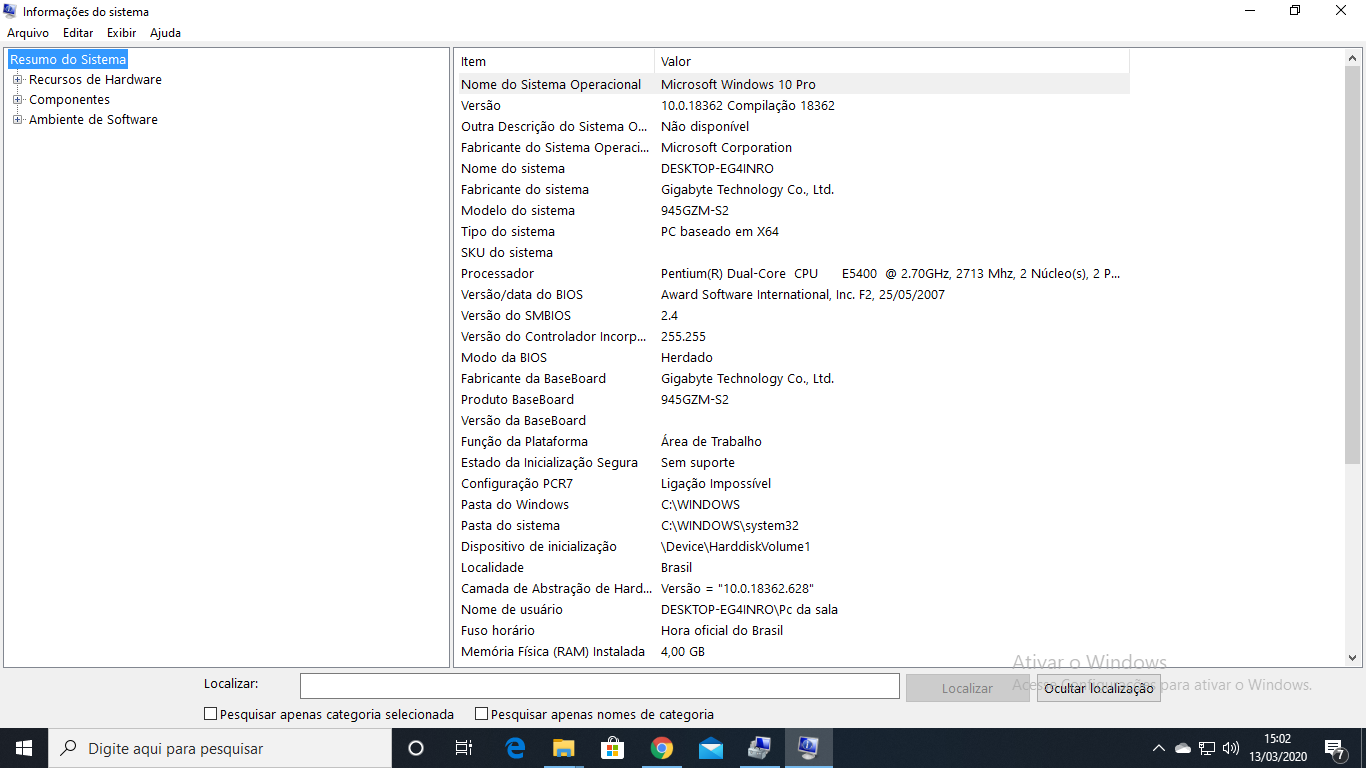Click Ocultar localização button
The width and height of the screenshot is (1366, 768).
coord(1098,688)
